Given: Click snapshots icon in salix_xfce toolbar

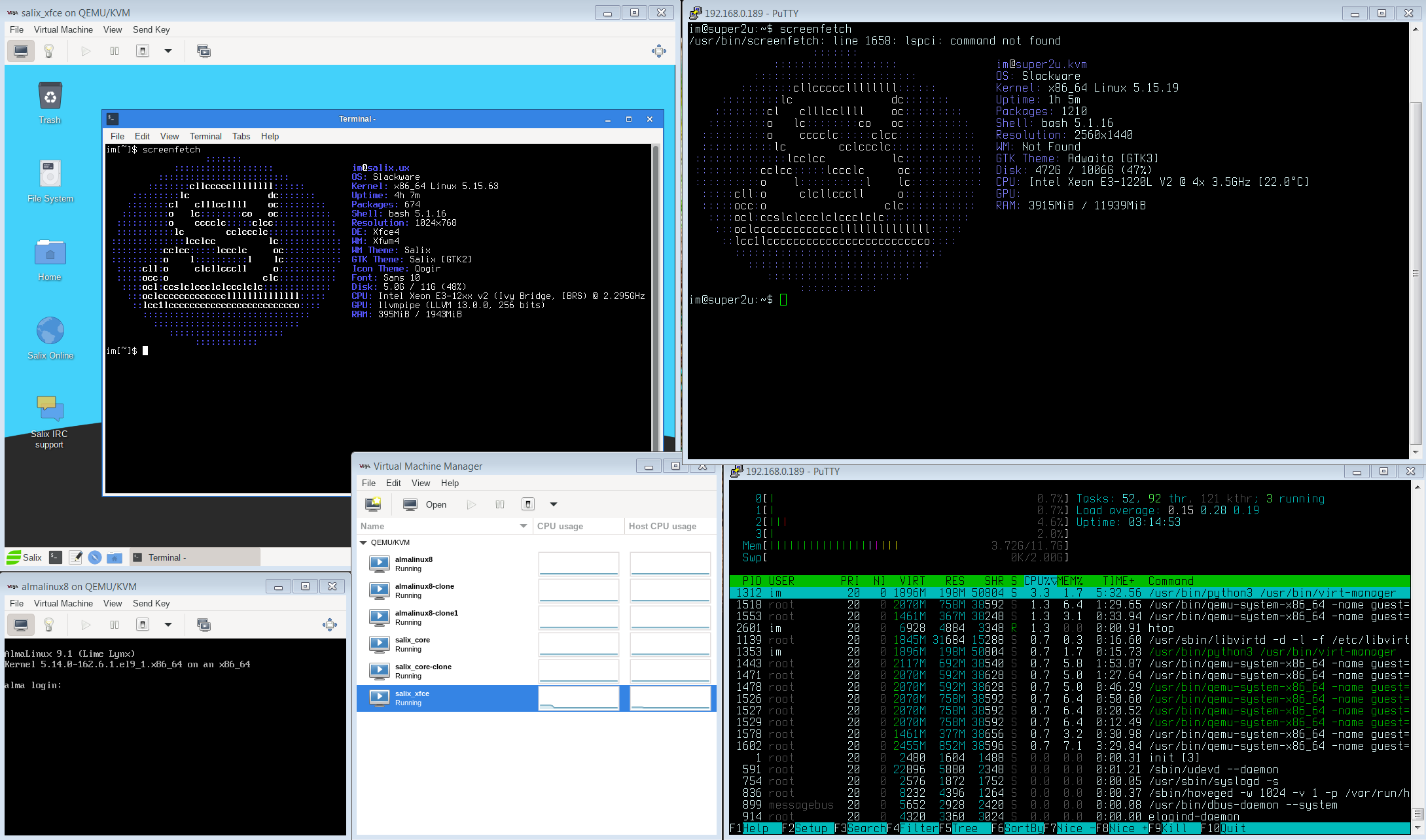Looking at the screenshot, I should tap(204, 51).
